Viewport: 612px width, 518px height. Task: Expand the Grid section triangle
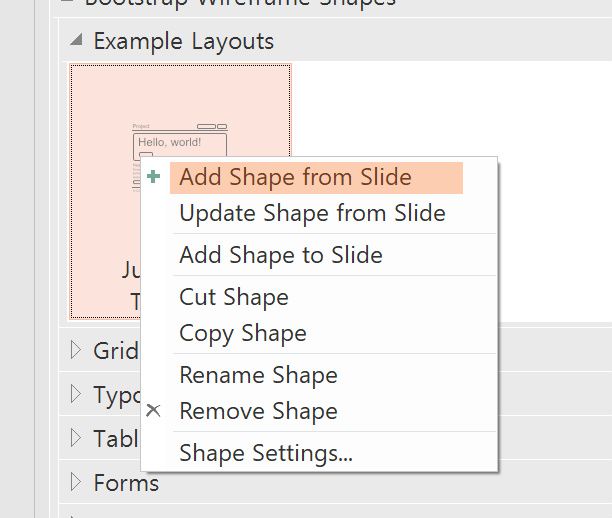click(76, 350)
